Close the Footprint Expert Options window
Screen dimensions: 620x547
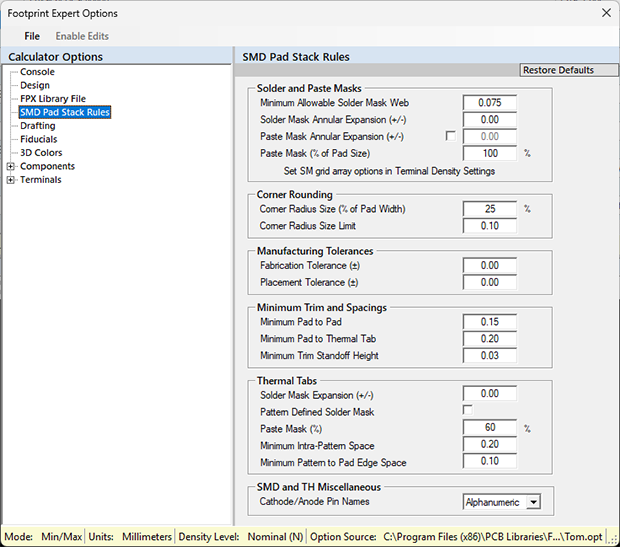(603, 13)
